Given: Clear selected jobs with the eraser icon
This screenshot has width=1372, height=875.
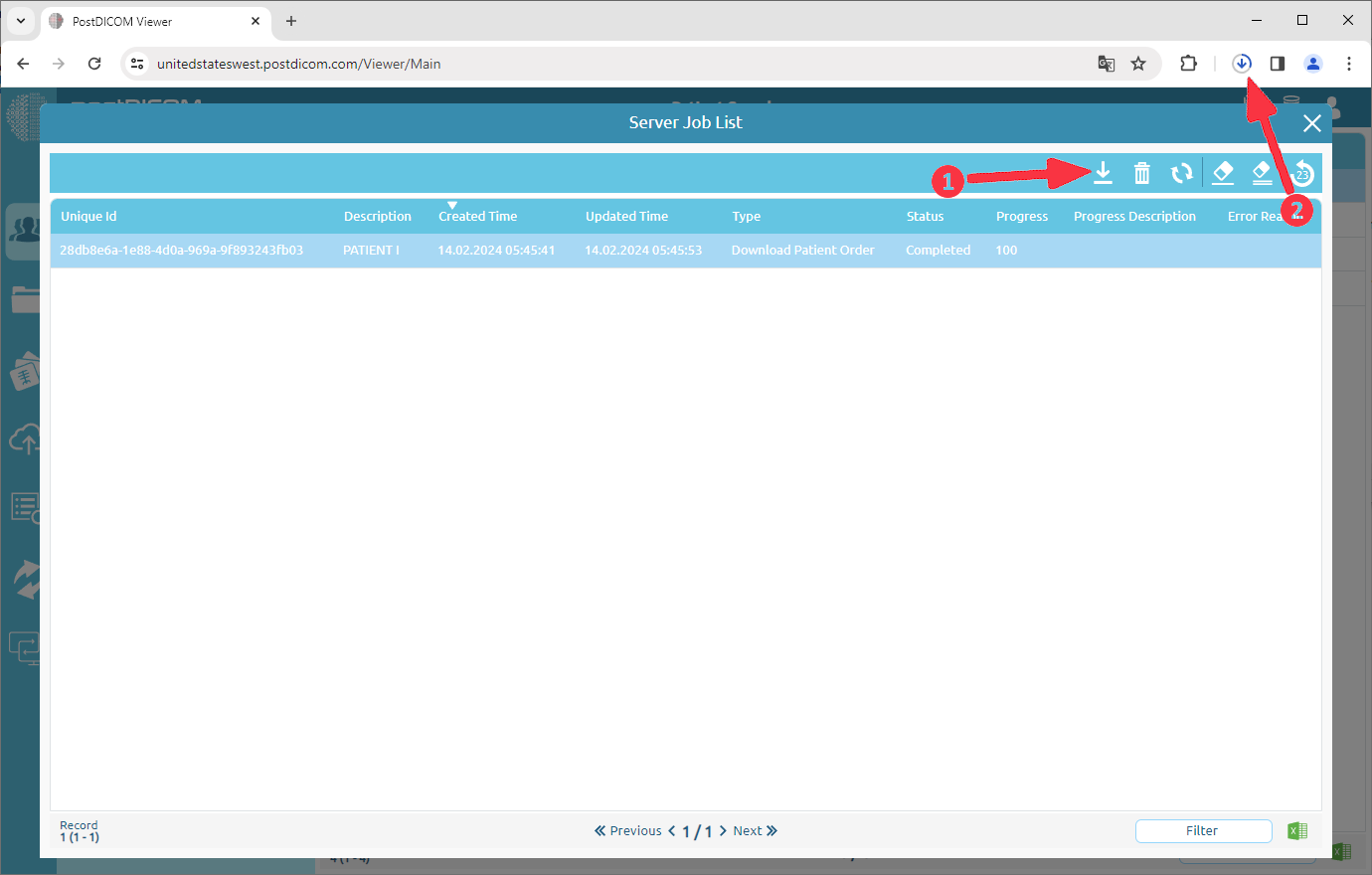Looking at the screenshot, I should [1222, 172].
